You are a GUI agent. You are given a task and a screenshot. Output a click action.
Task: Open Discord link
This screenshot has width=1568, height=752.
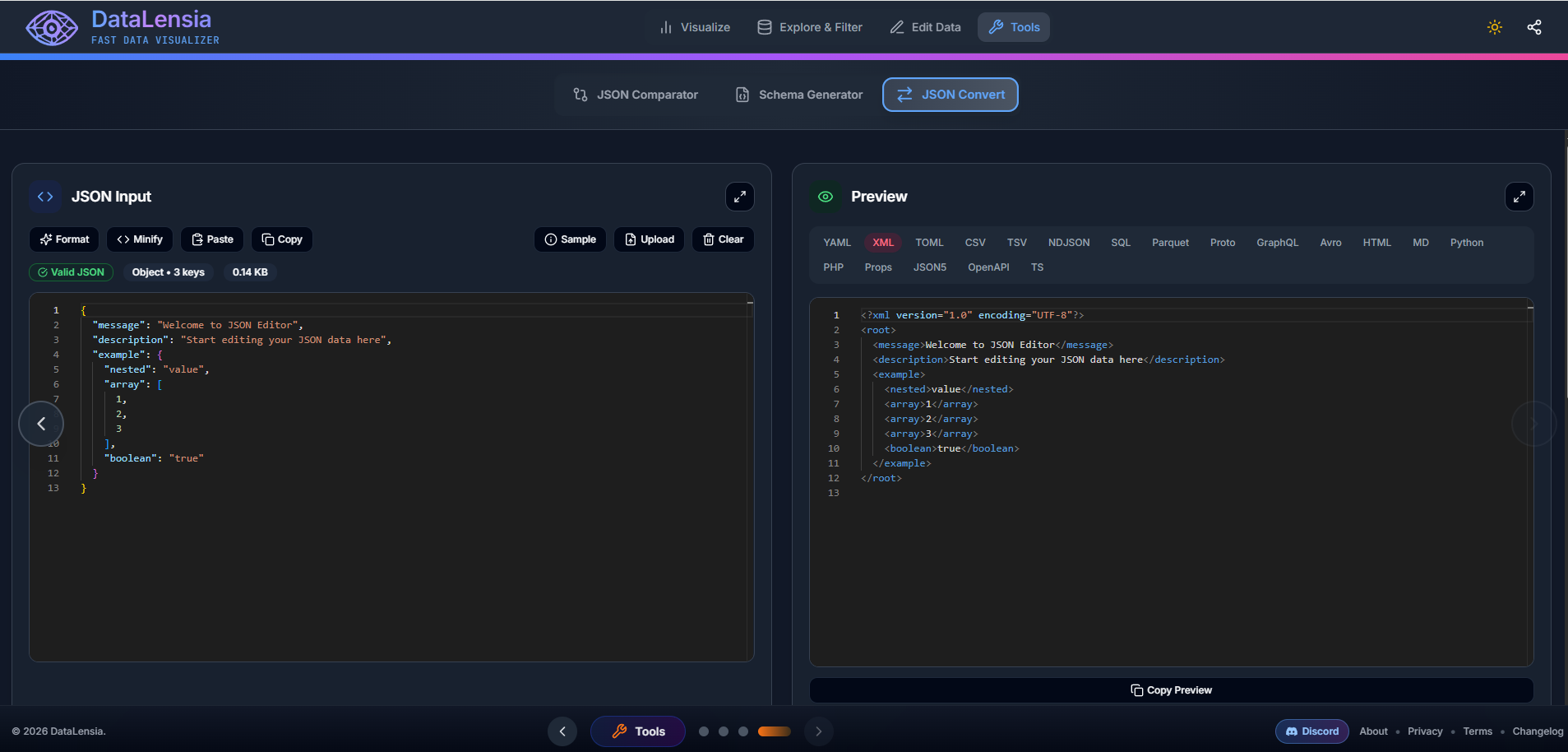pos(1312,731)
